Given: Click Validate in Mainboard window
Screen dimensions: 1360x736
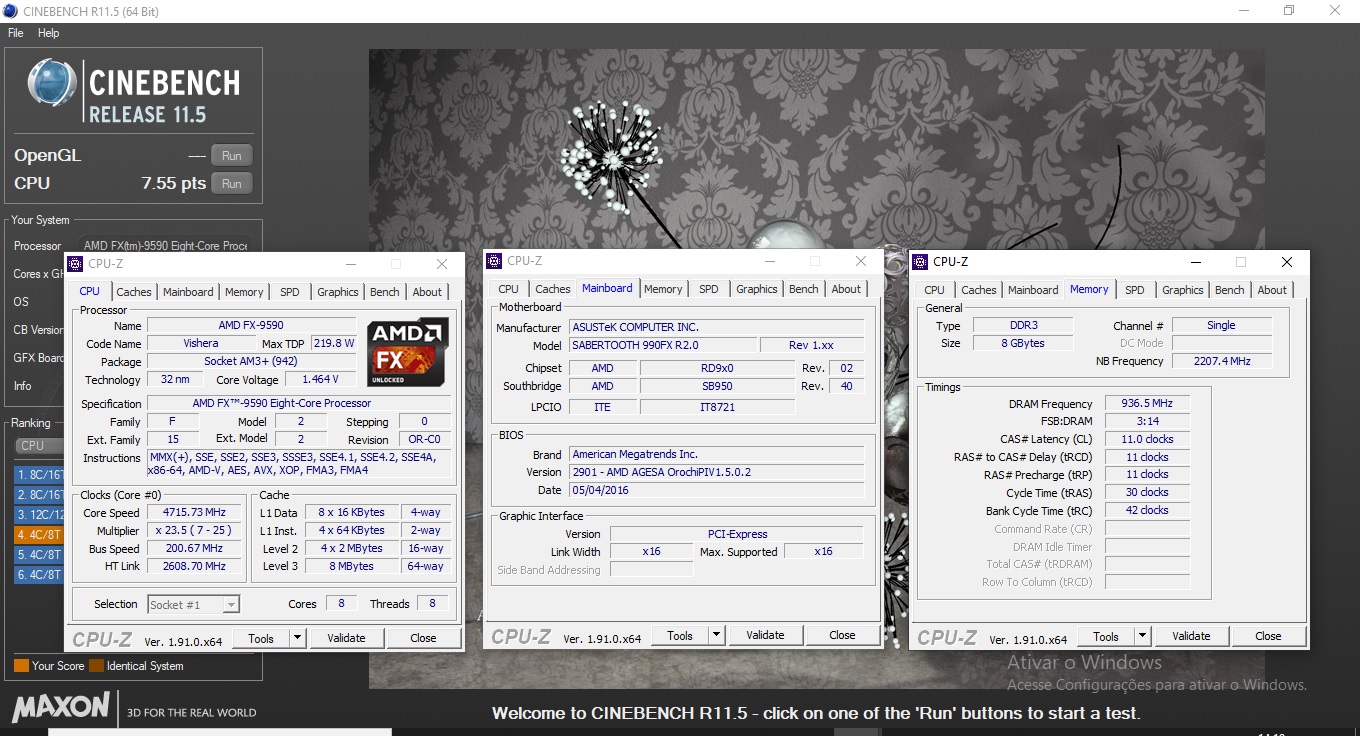Looking at the screenshot, I should [765, 635].
